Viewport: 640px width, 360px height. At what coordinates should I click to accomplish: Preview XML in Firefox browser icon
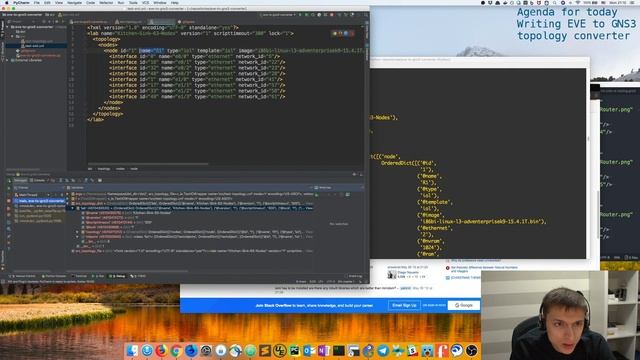tap(340, 33)
